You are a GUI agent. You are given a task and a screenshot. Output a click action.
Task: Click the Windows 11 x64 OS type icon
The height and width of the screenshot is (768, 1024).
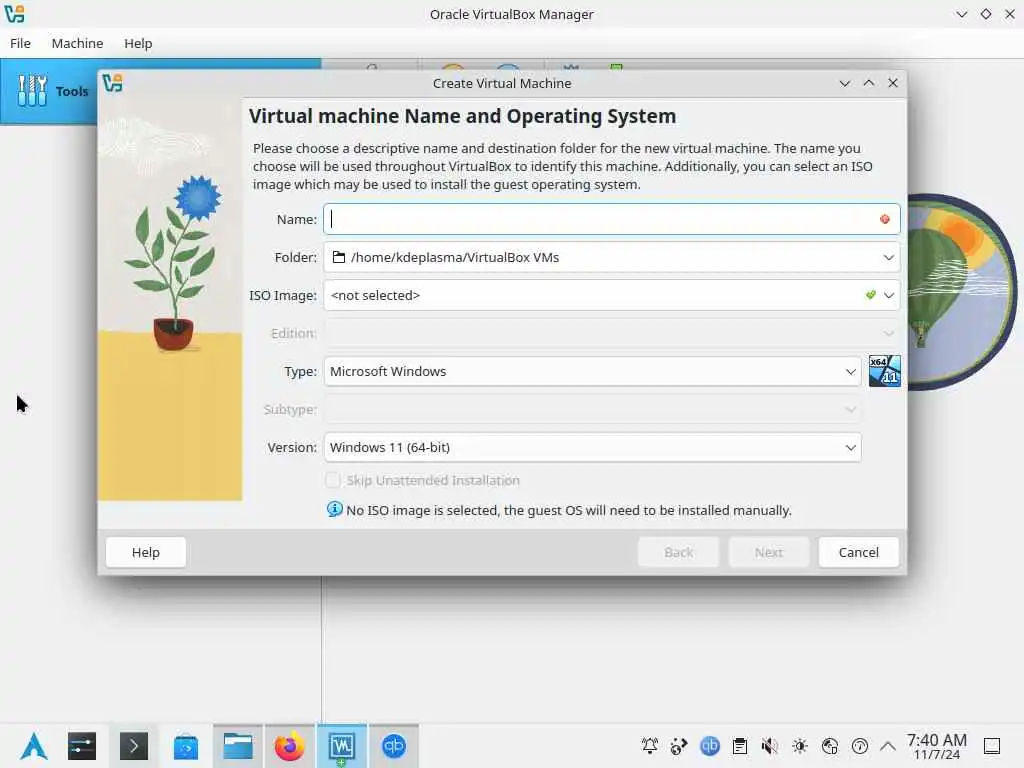[884, 371]
